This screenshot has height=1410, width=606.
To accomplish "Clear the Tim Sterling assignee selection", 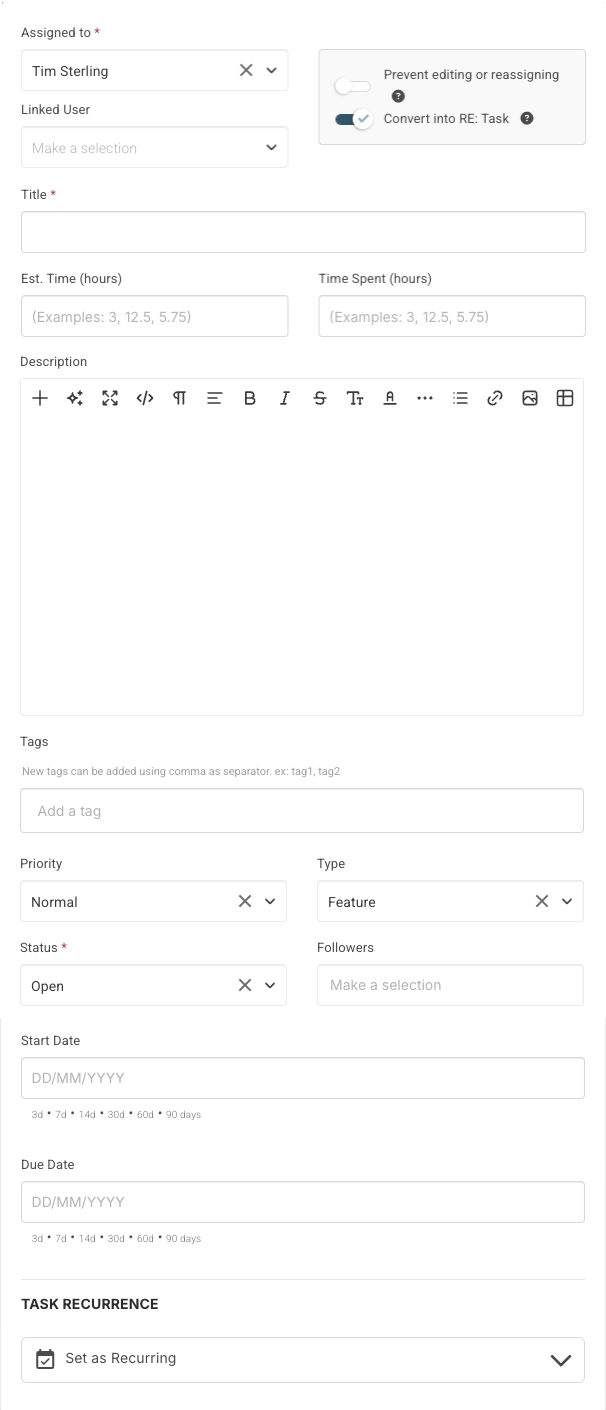I will [246, 71].
